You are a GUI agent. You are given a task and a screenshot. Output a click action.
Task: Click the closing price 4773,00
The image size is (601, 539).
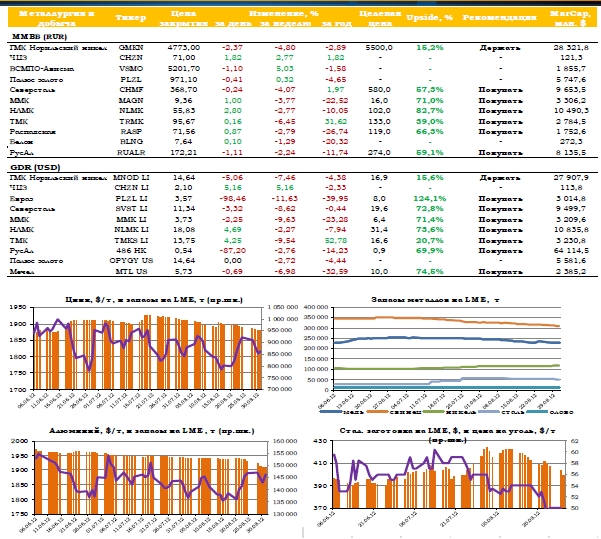[x=184, y=48]
